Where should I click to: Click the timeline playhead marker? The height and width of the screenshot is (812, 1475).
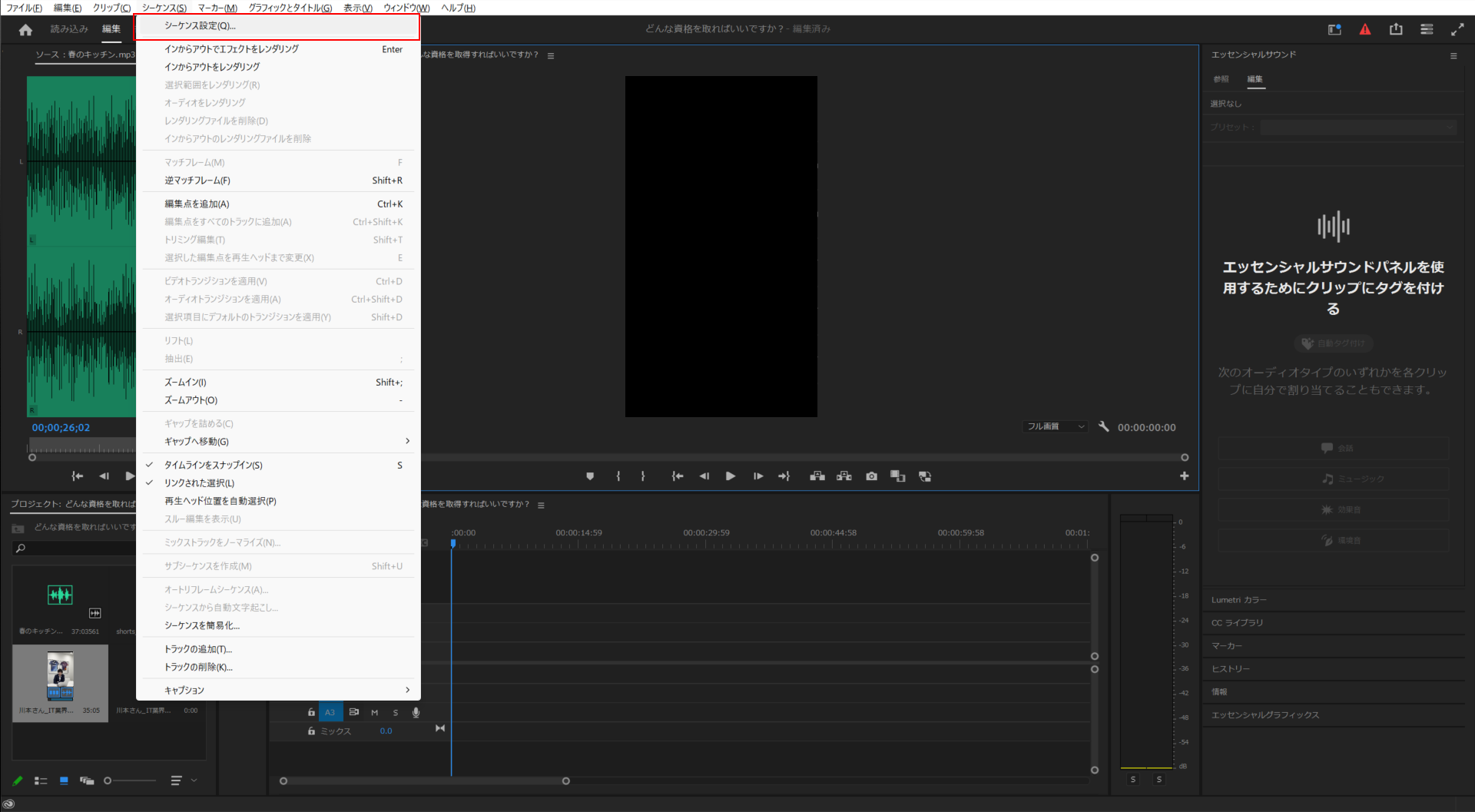click(453, 543)
